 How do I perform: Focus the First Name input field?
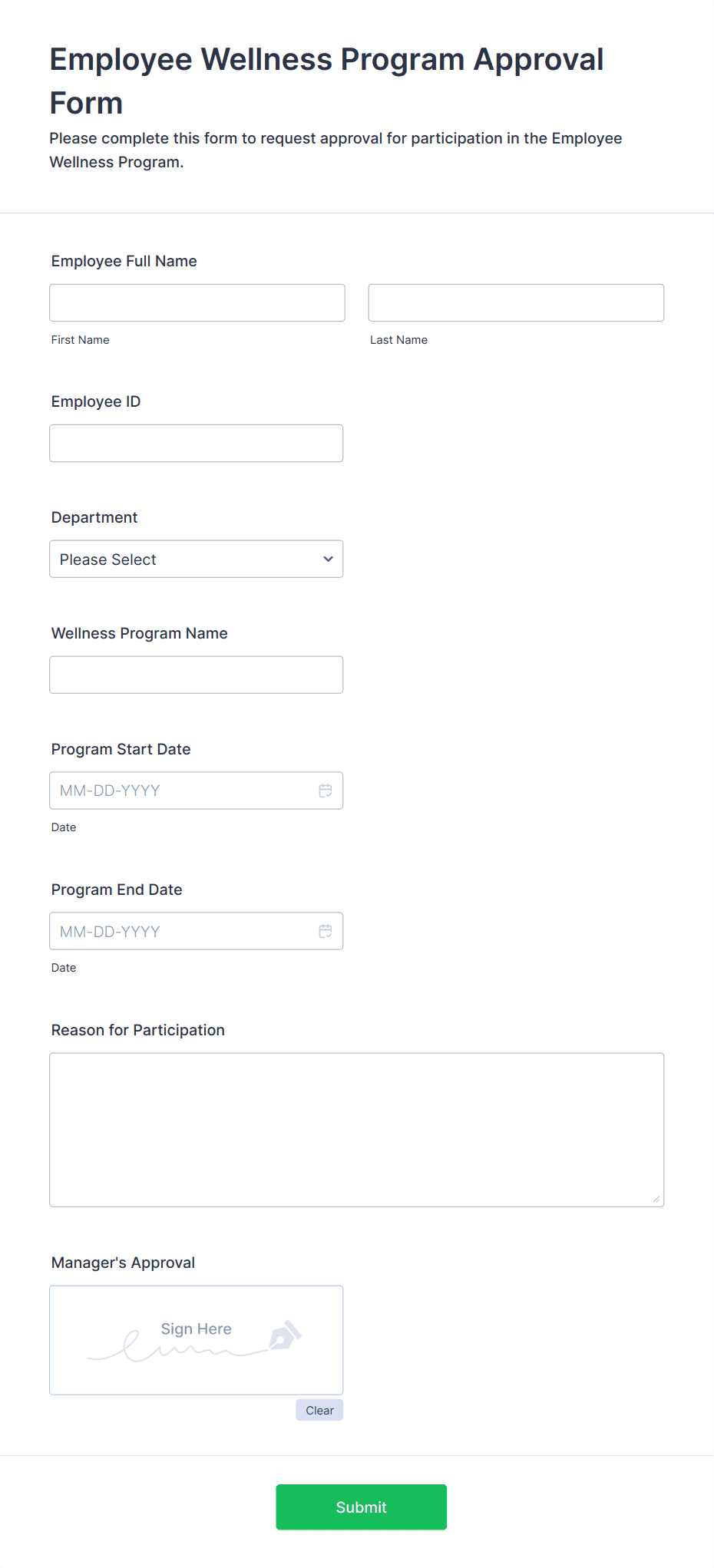(197, 302)
